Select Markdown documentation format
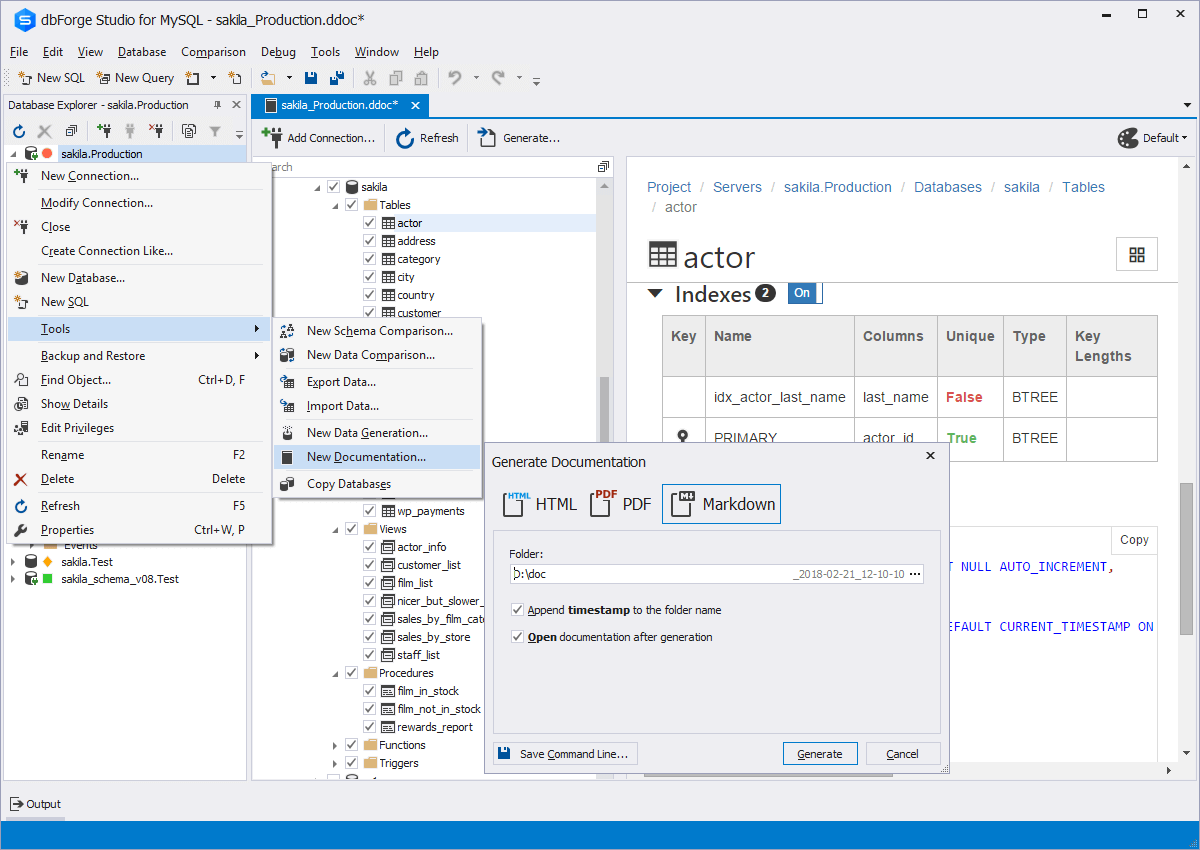1200x850 pixels. pyautogui.click(x=721, y=504)
